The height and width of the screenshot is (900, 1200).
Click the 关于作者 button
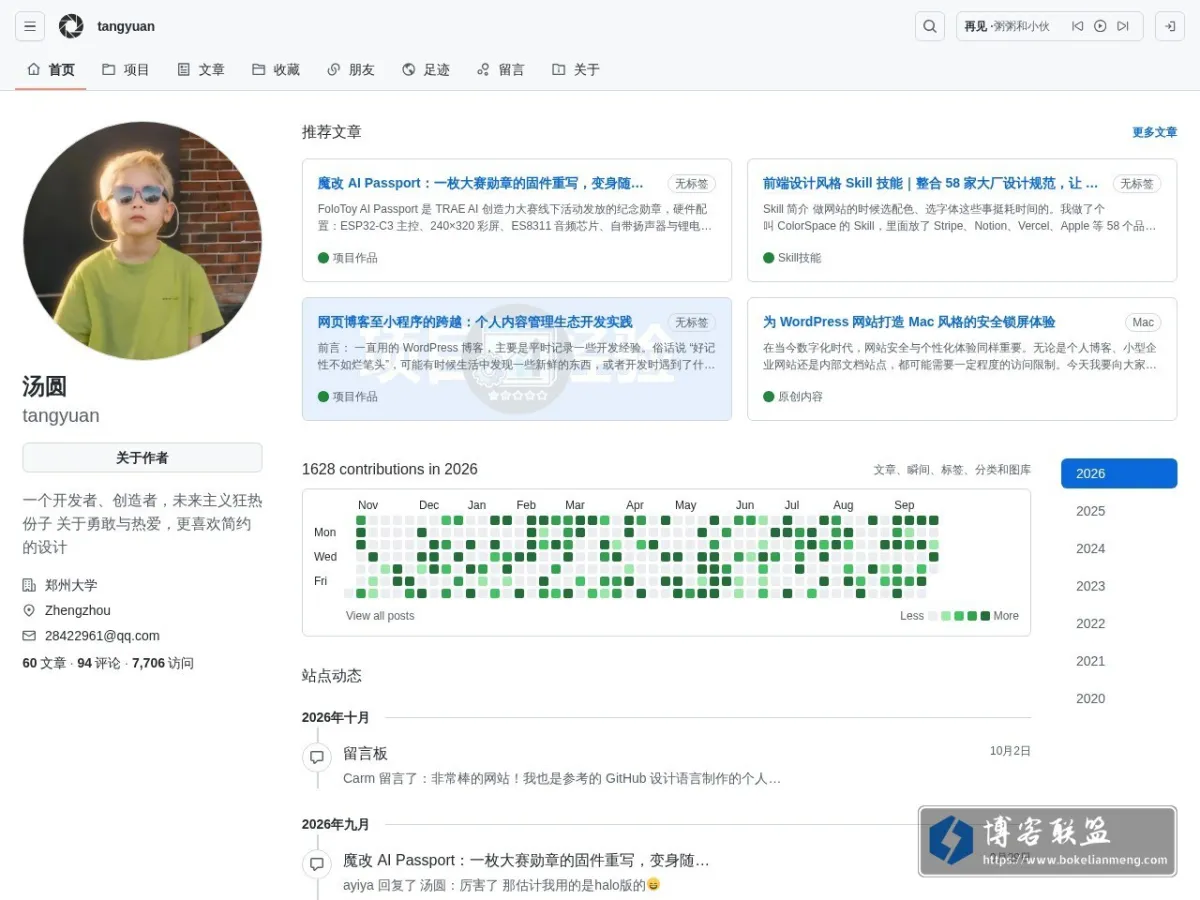[x=142, y=458]
